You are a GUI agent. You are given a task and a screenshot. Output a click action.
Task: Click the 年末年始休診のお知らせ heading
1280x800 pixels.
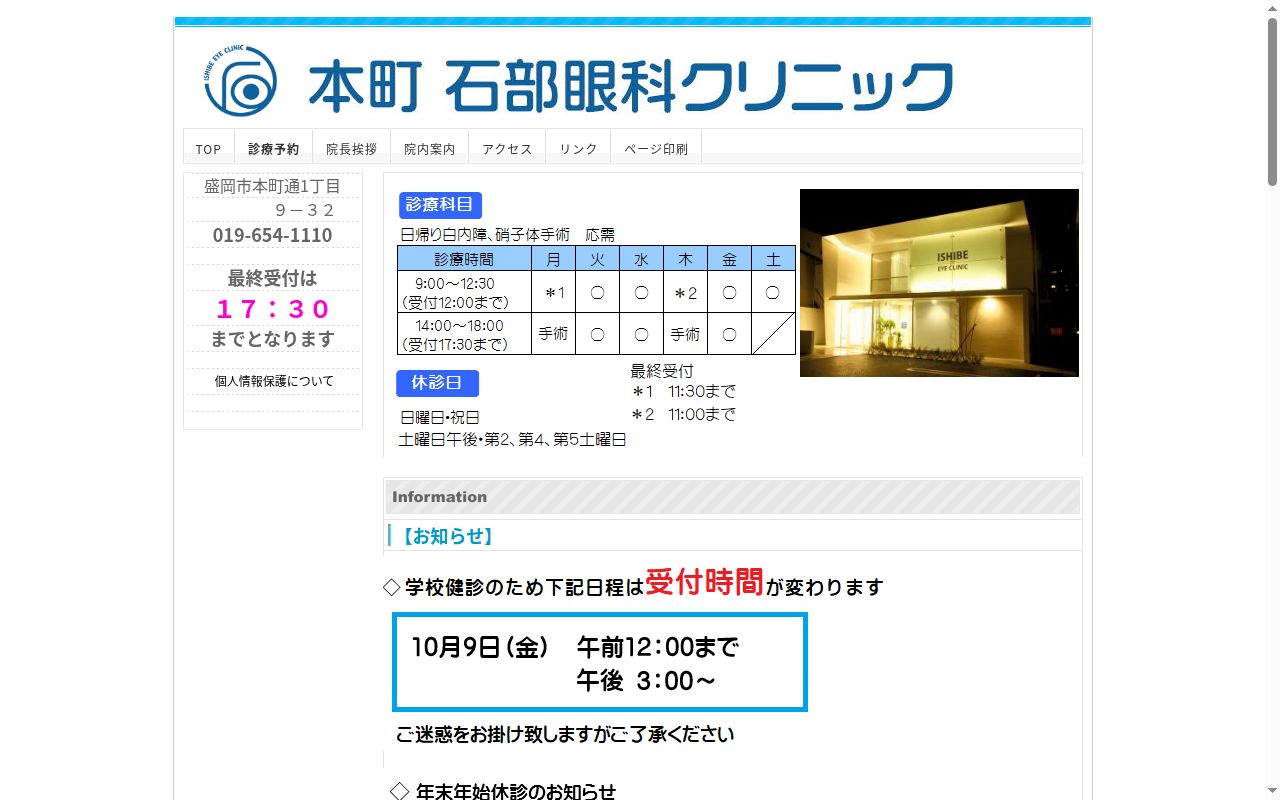(515, 791)
